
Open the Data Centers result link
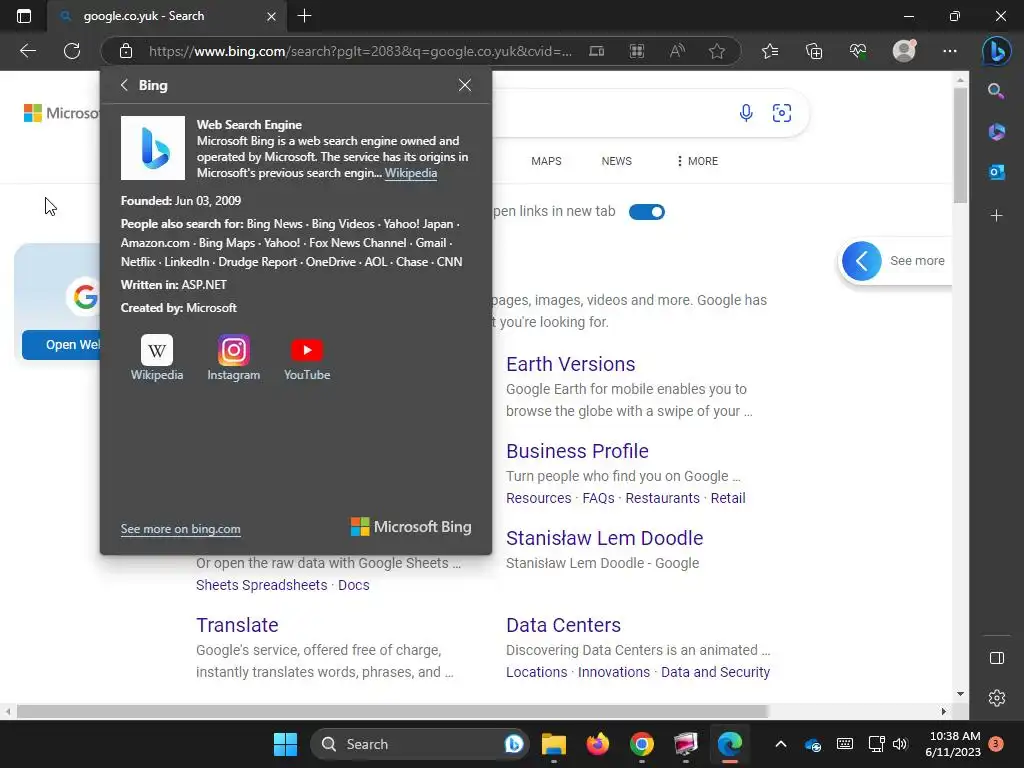pyautogui.click(x=563, y=625)
